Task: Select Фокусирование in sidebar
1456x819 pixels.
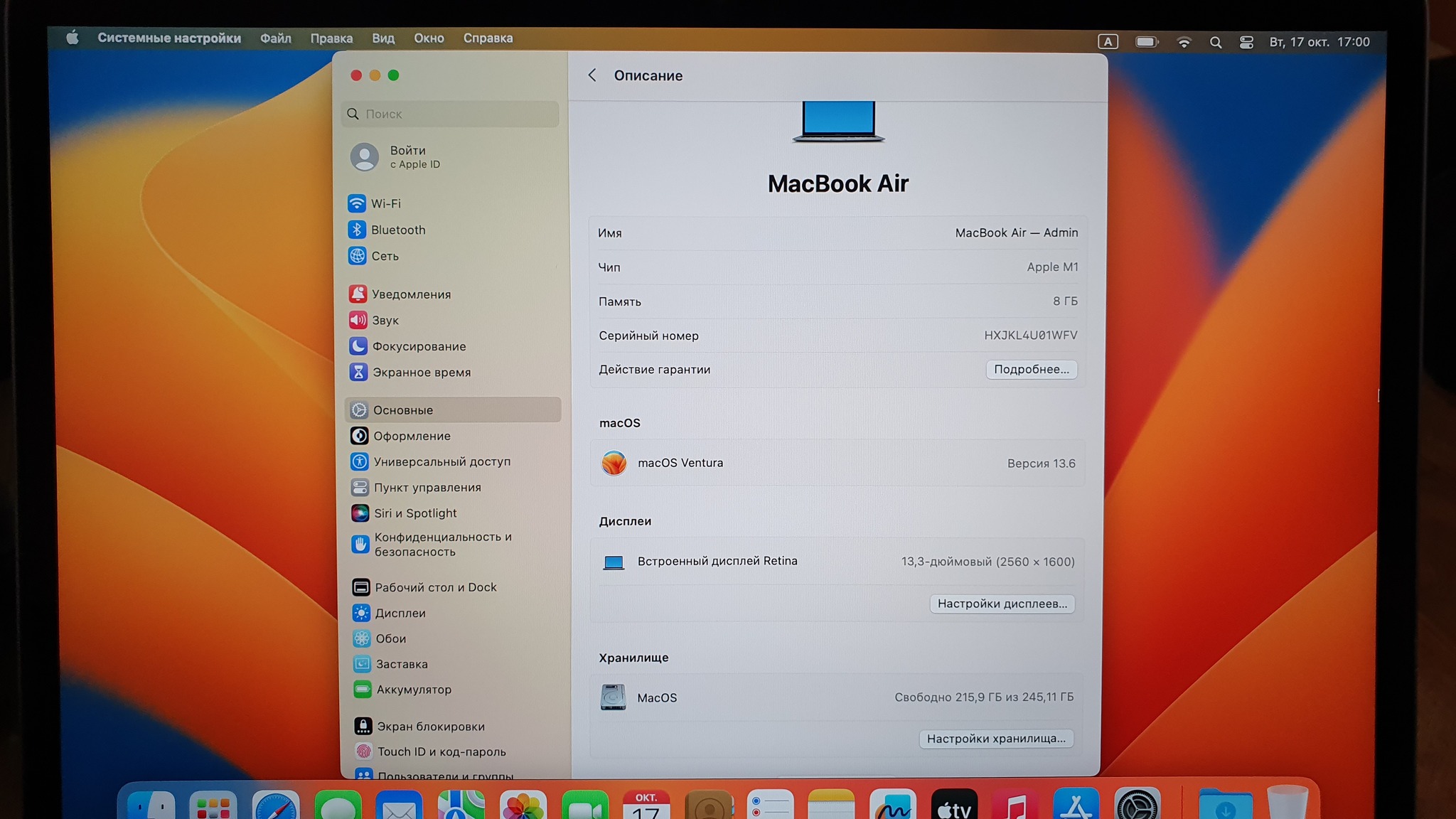Action: point(418,346)
